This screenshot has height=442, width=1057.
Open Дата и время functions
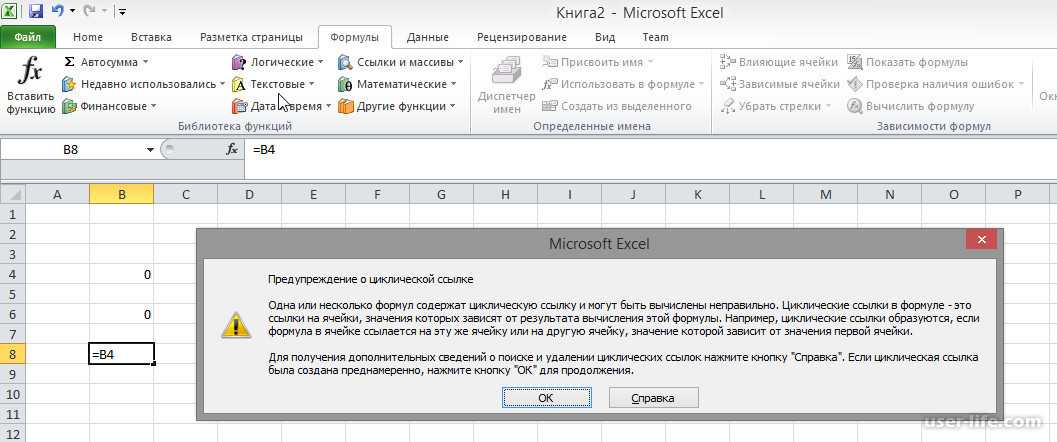click(281, 106)
